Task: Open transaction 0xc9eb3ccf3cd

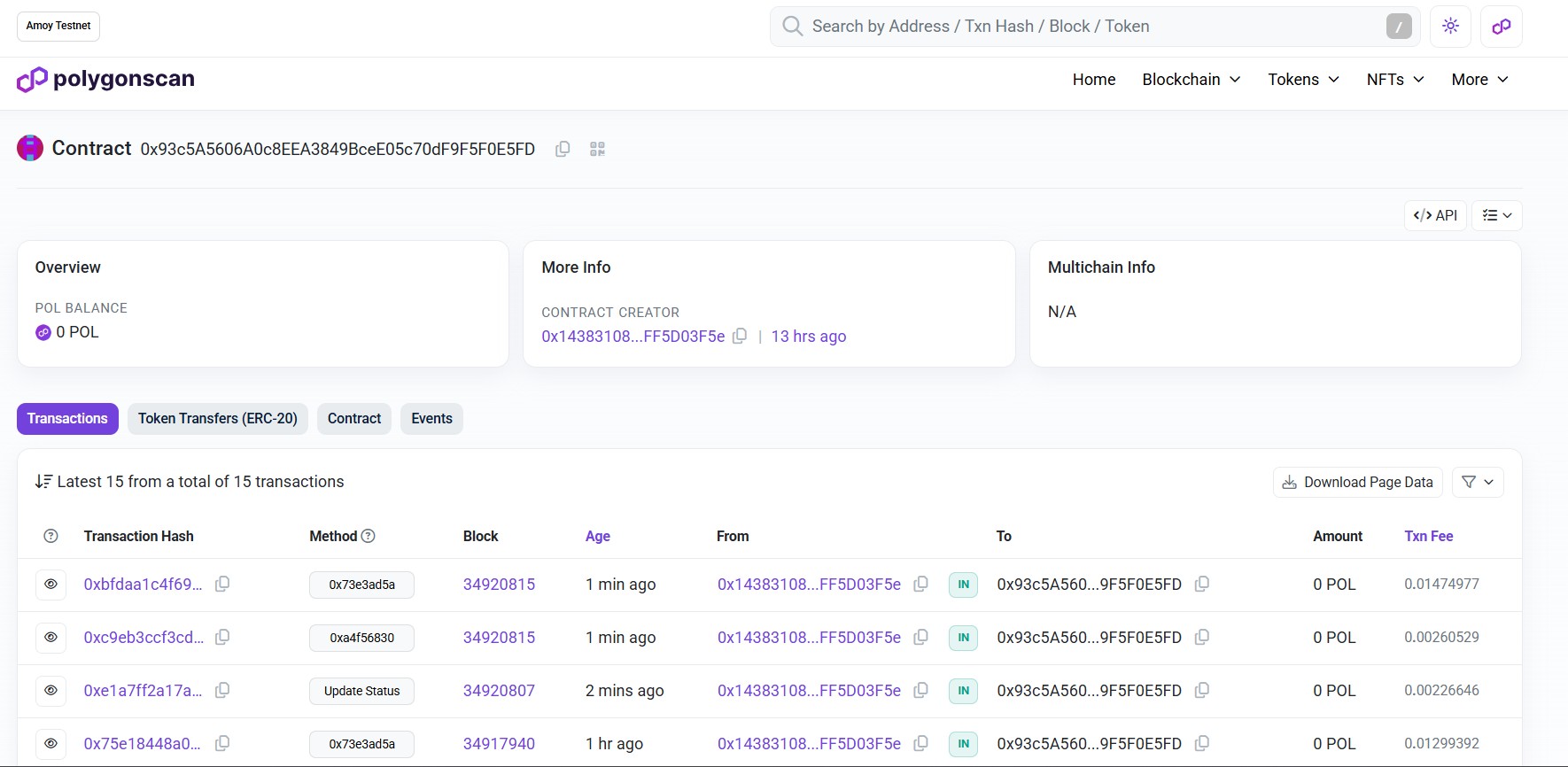Action: click(x=144, y=638)
